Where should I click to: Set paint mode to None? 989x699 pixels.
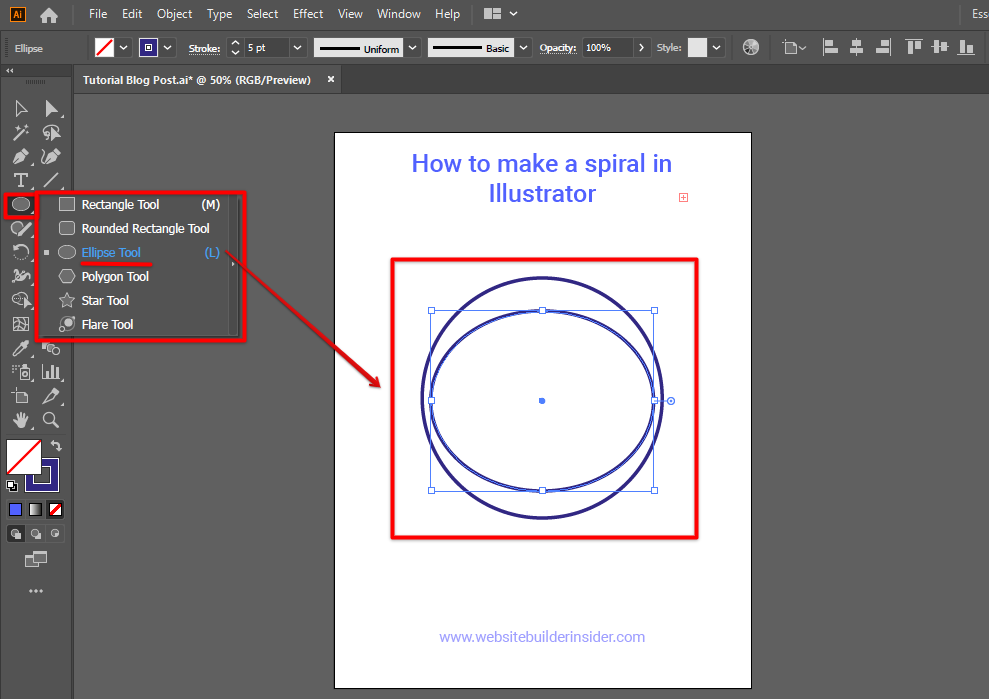(56, 509)
